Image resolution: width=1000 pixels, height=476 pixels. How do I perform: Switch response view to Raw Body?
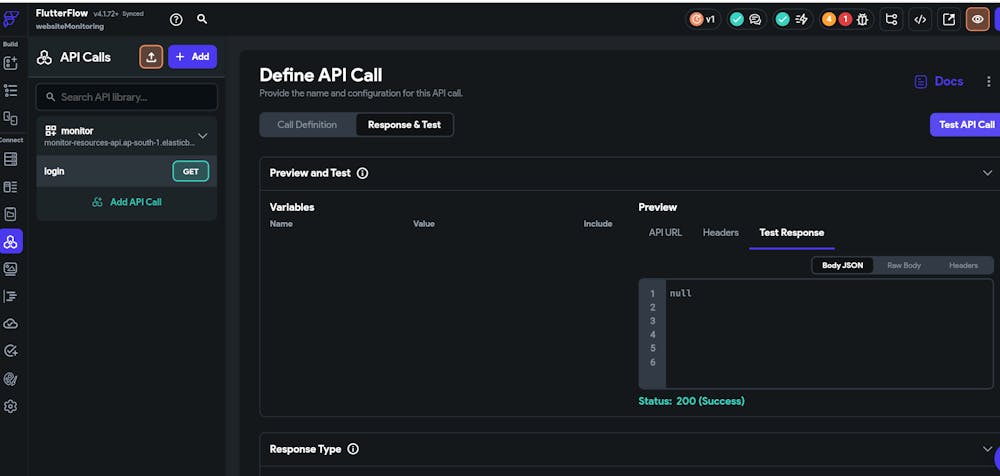click(x=904, y=265)
